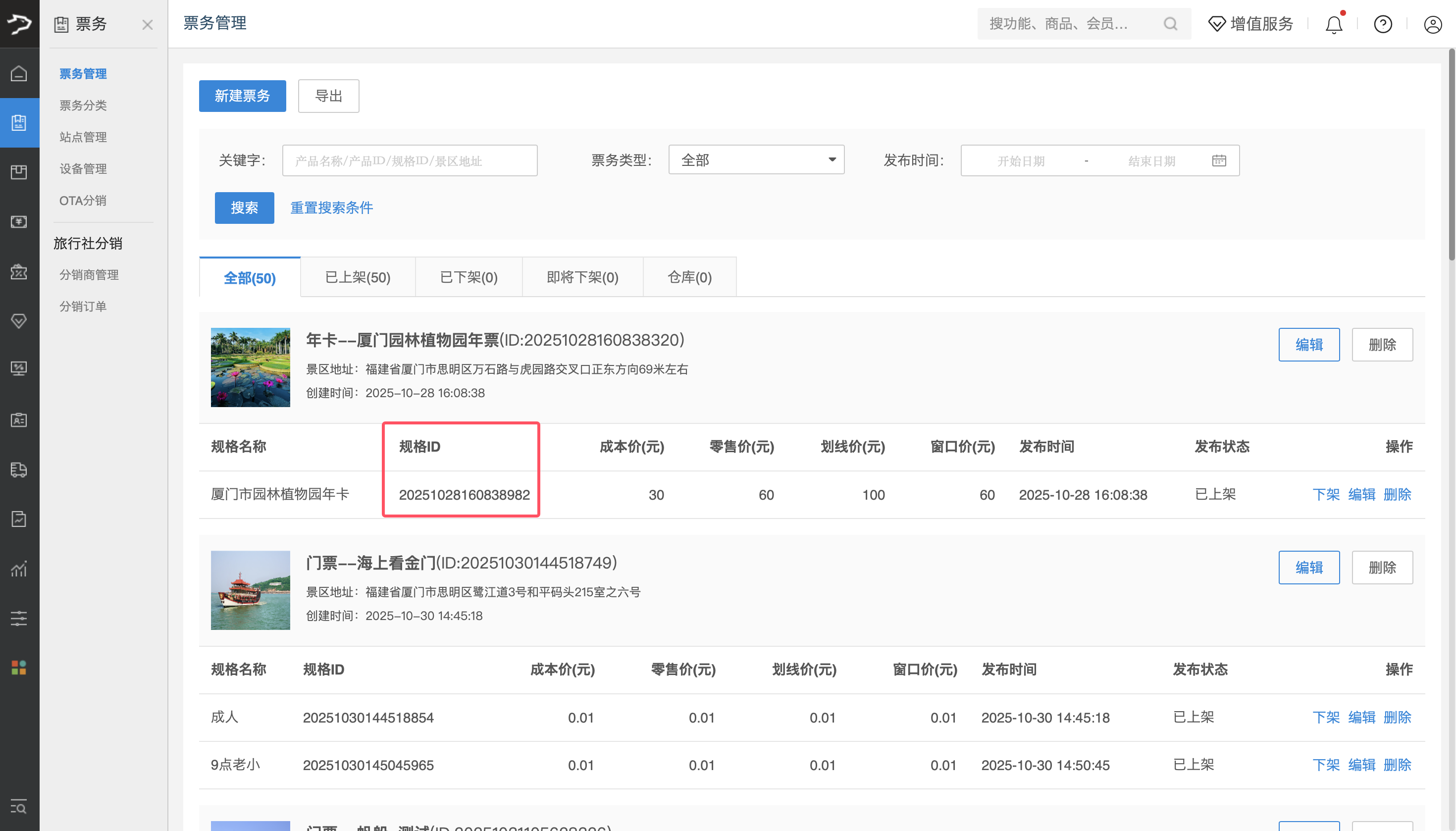Click the 重置搜索条件 link

(x=331, y=208)
